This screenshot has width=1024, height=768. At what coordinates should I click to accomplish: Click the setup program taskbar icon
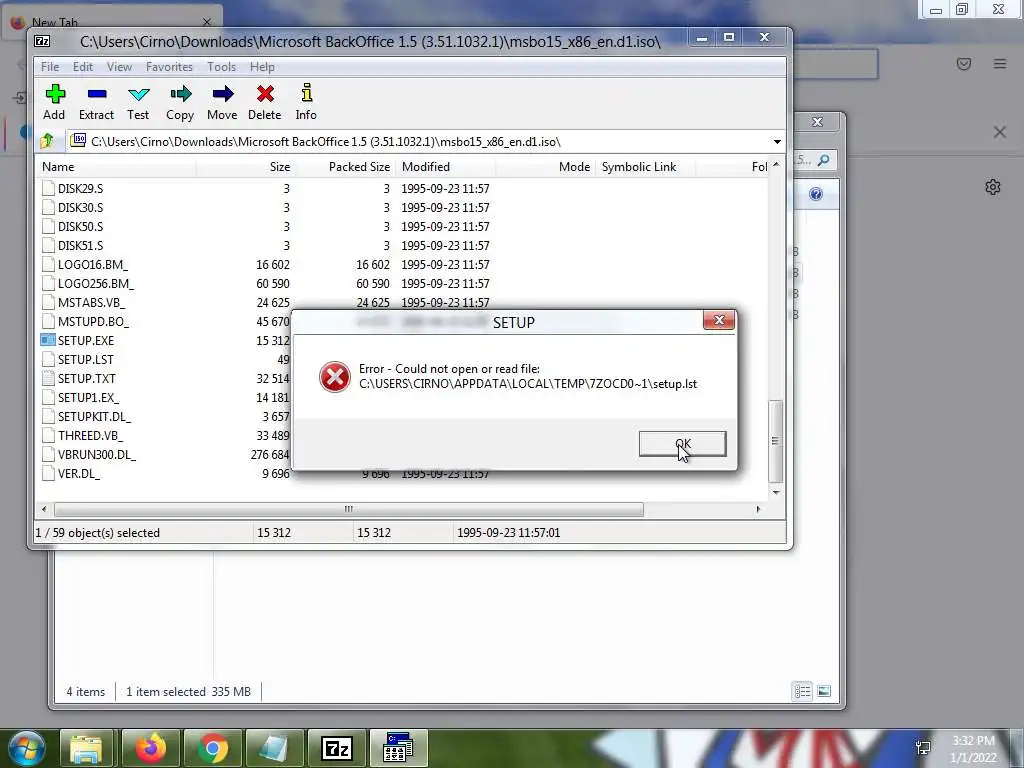pos(398,748)
